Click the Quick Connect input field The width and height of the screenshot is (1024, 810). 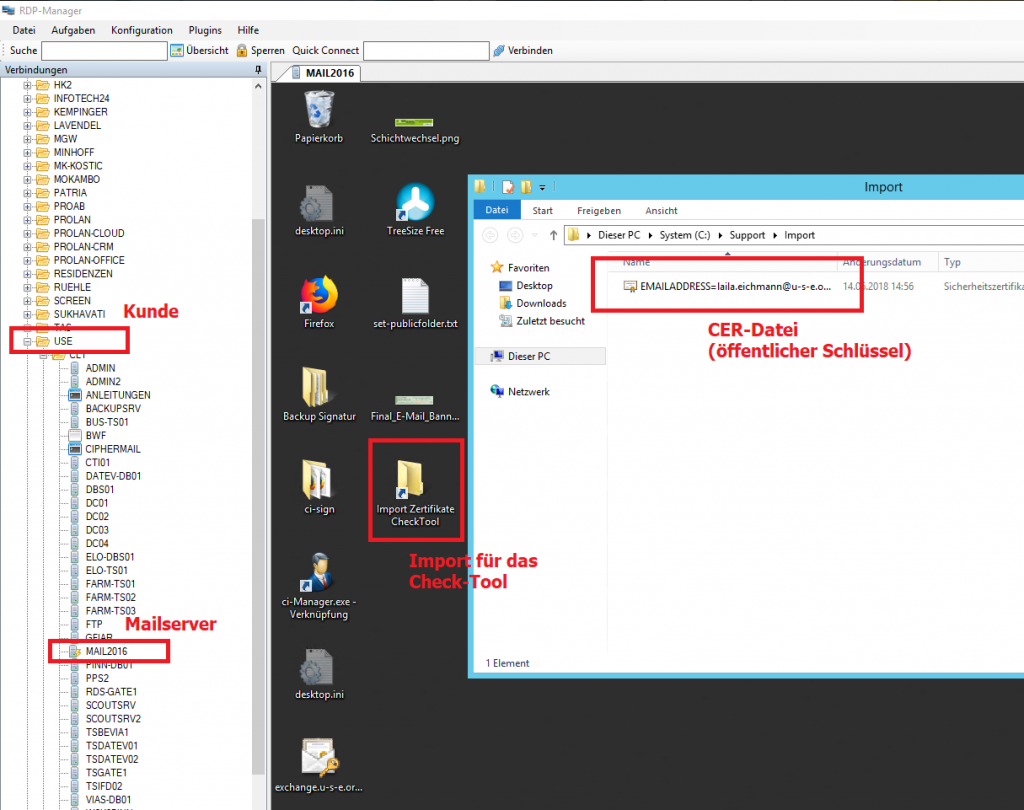click(x=425, y=50)
